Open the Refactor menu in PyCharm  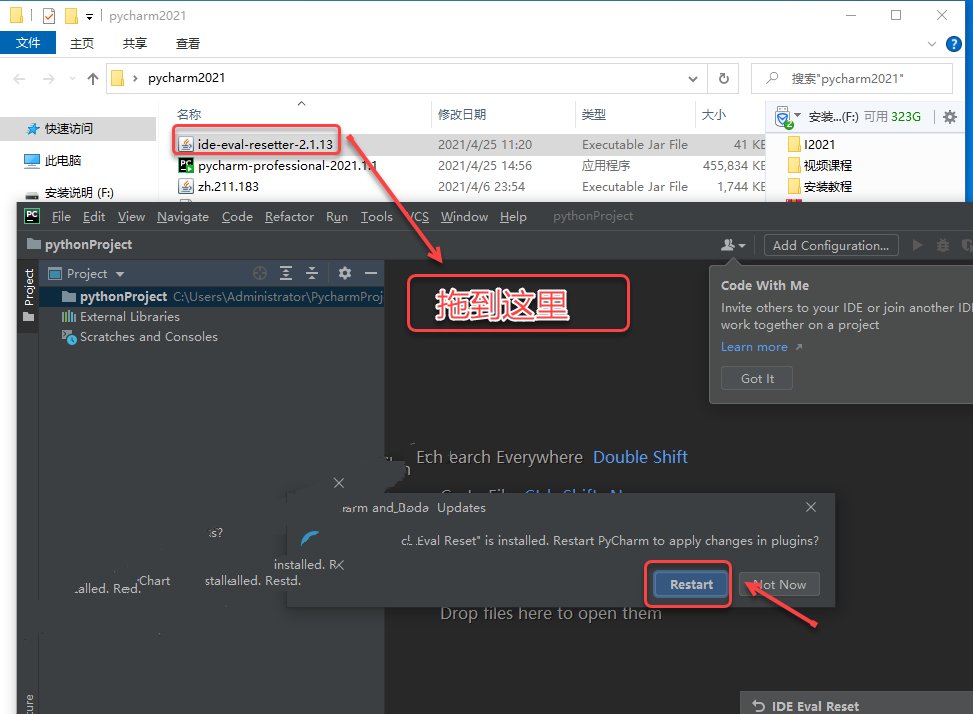[289, 216]
